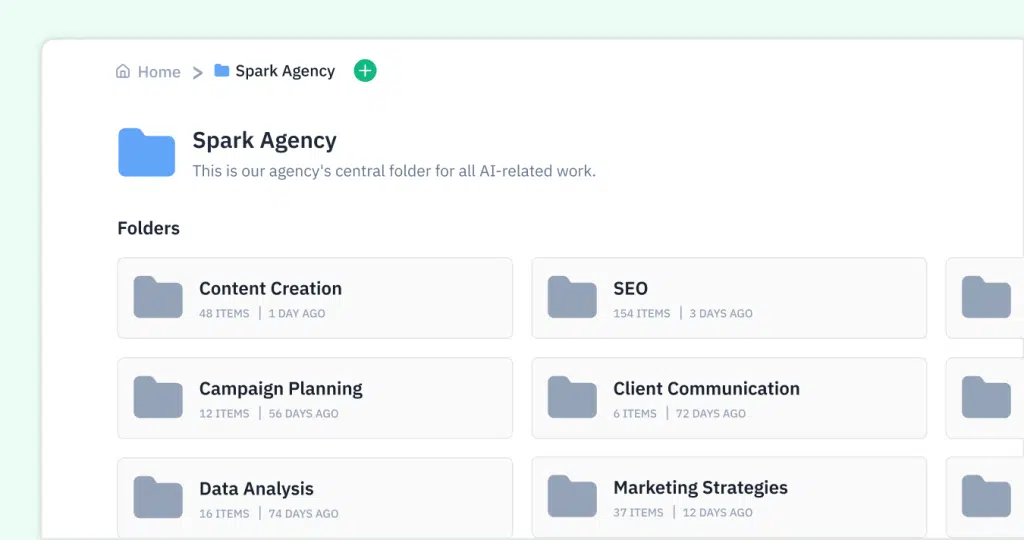Click the large blue Spark Agency folder icon
Image resolution: width=1024 pixels, height=540 pixels.
coord(146,152)
